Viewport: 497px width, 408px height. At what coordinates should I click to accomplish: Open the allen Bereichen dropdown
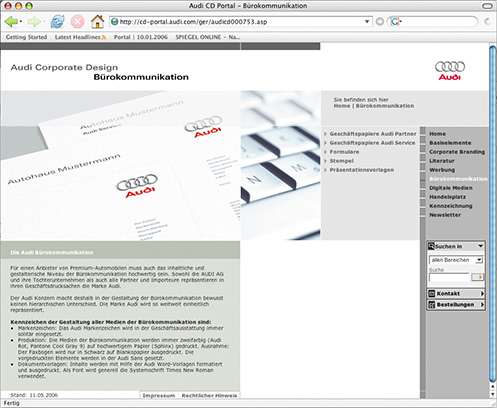coord(456,260)
